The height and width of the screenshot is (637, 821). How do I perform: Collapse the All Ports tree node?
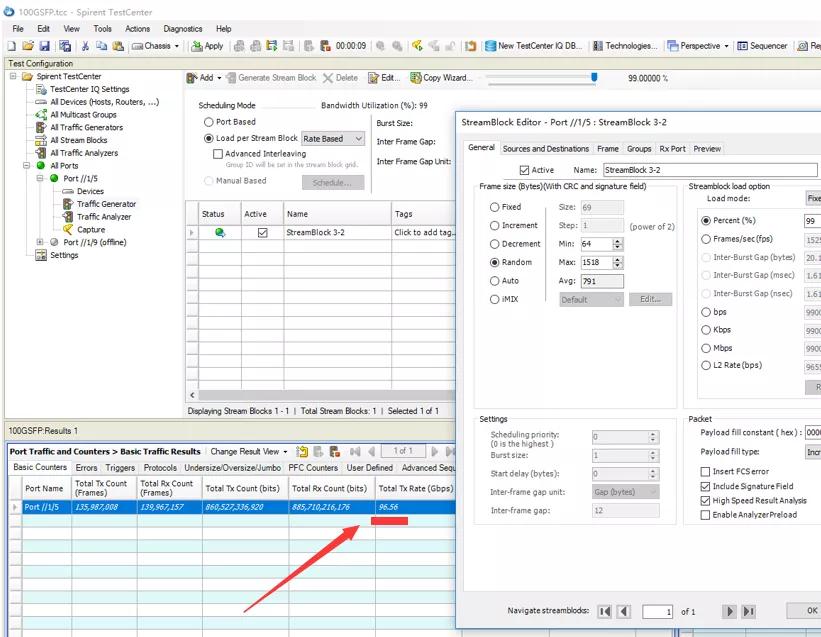[26, 165]
